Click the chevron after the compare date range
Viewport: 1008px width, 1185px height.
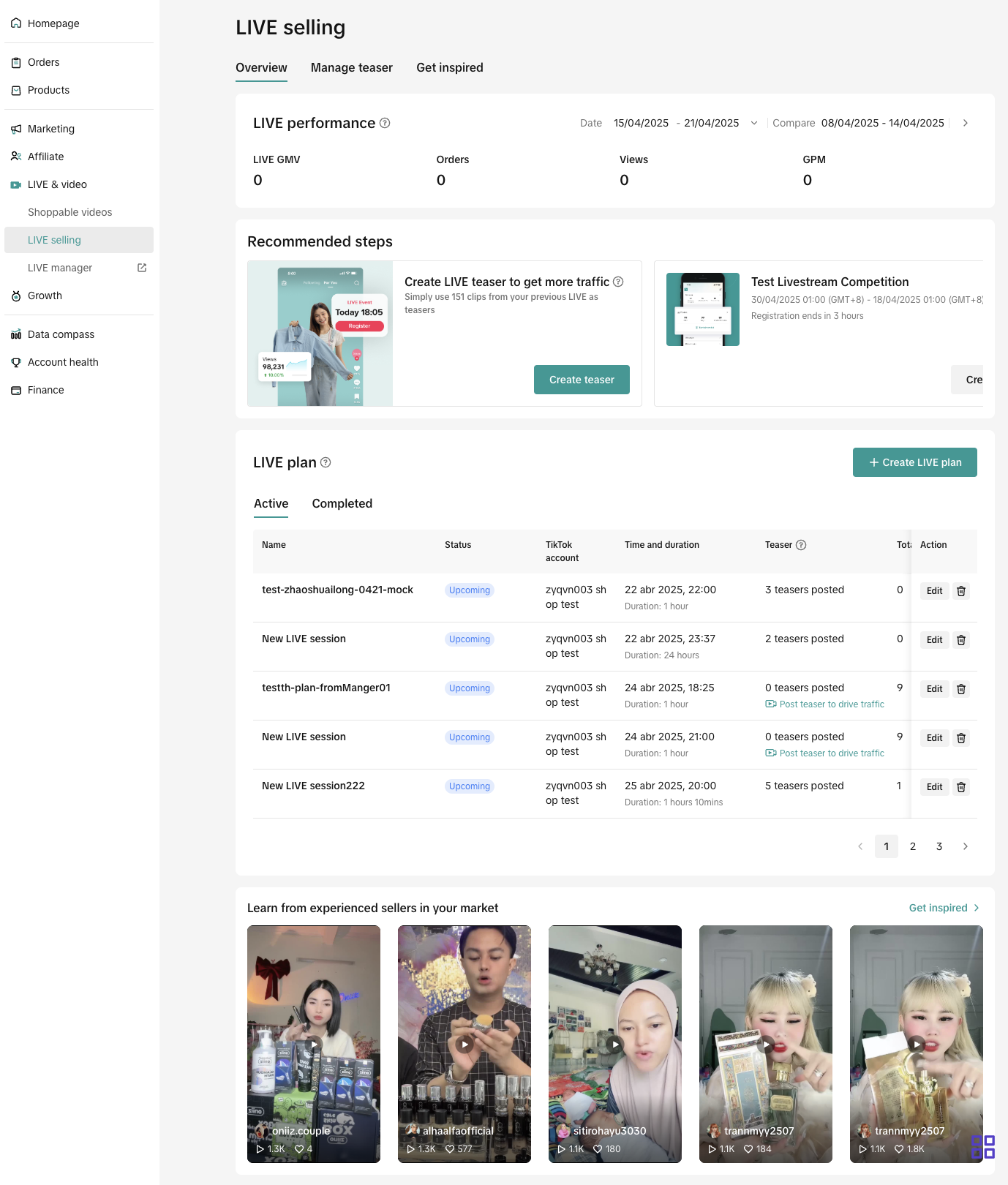pyautogui.click(x=966, y=123)
